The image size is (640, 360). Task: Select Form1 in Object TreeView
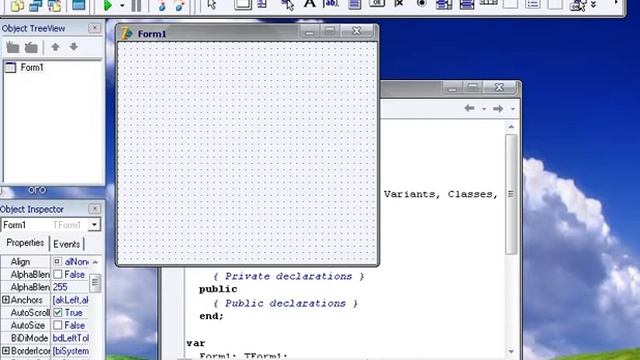32,67
